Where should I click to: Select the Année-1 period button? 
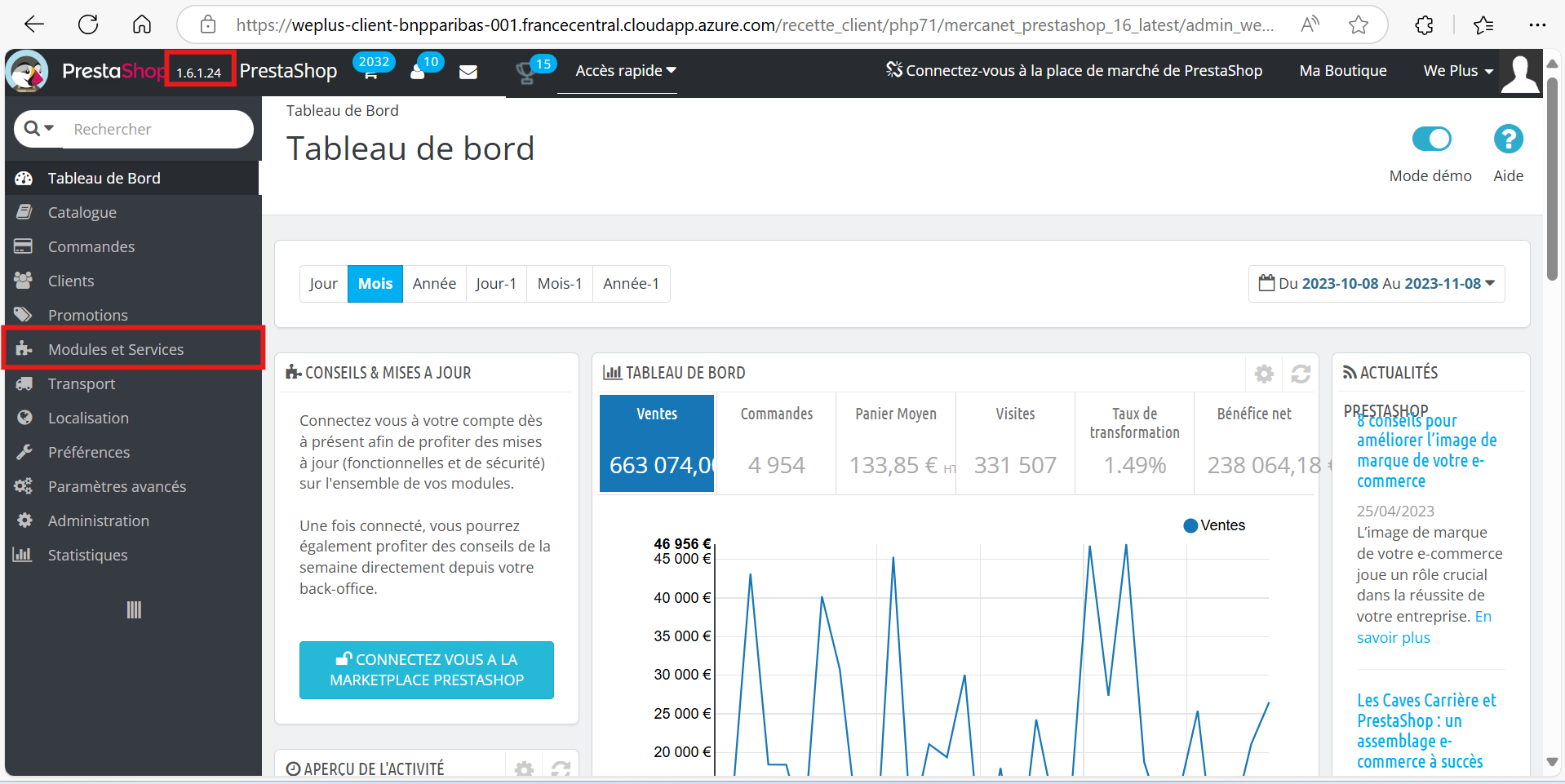[632, 284]
